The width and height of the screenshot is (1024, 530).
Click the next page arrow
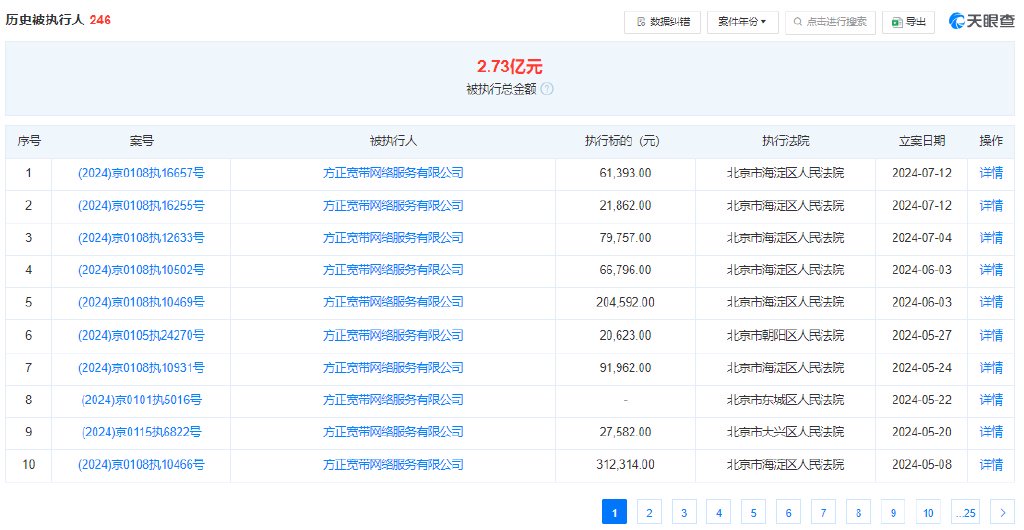click(1002, 512)
